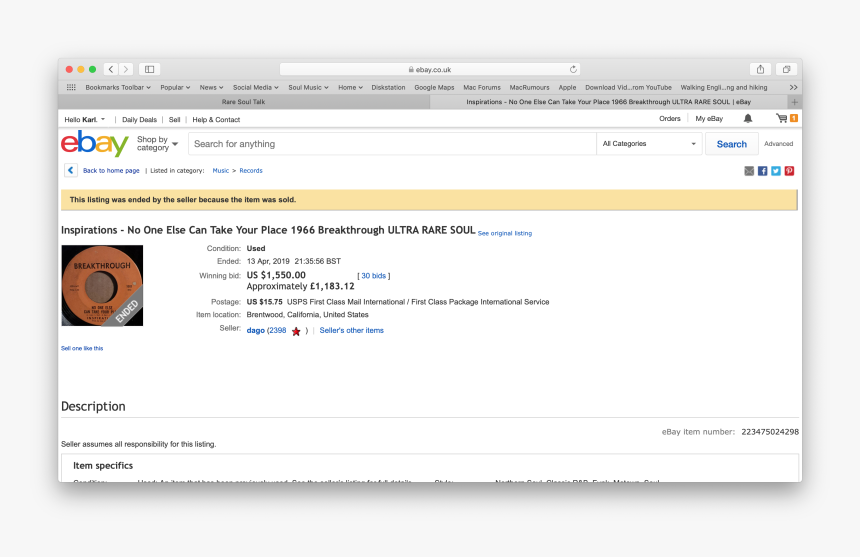Open seller dago's profile link
This screenshot has width=860, height=557.
(256, 331)
